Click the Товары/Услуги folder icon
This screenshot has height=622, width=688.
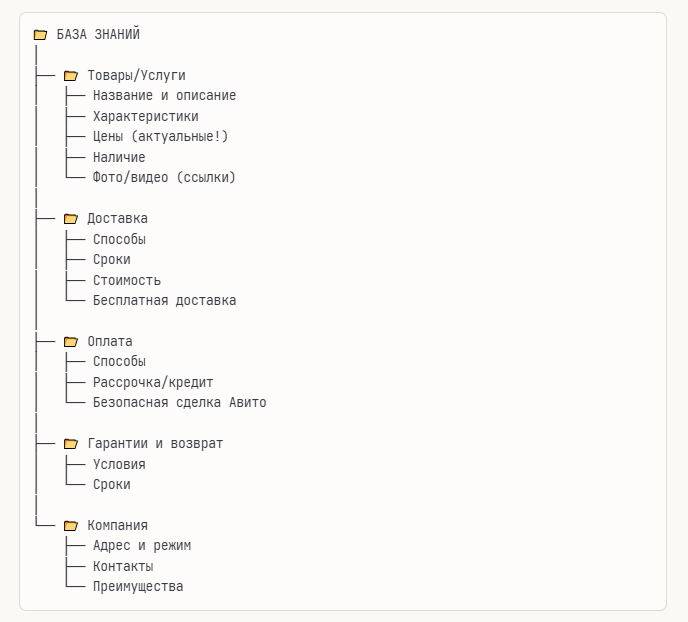(x=71, y=76)
